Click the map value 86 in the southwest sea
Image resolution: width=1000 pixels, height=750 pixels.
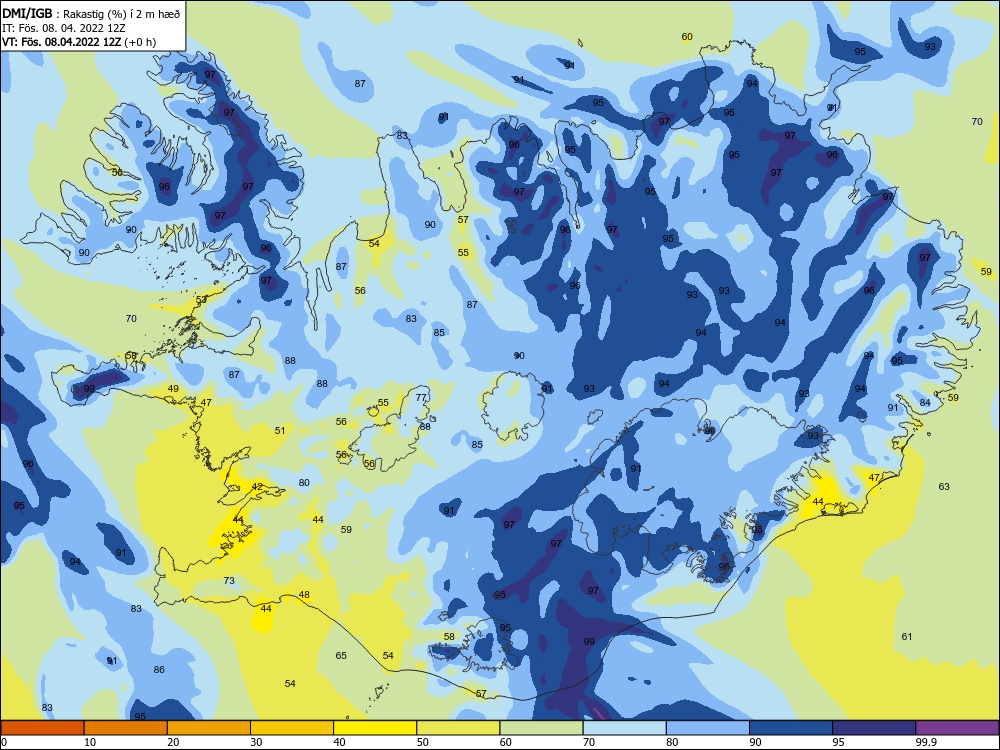click(x=159, y=670)
